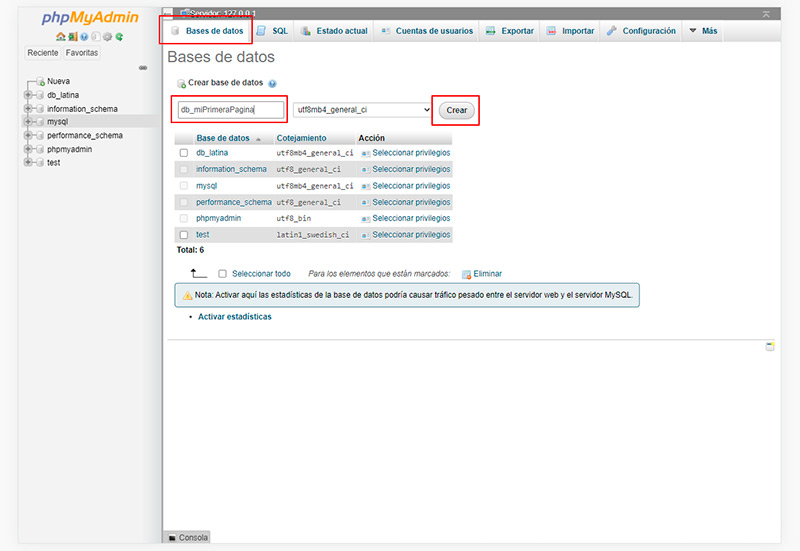Click the Nueva database icon in tree
The height and width of the screenshot is (551, 800).
click(40, 82)
